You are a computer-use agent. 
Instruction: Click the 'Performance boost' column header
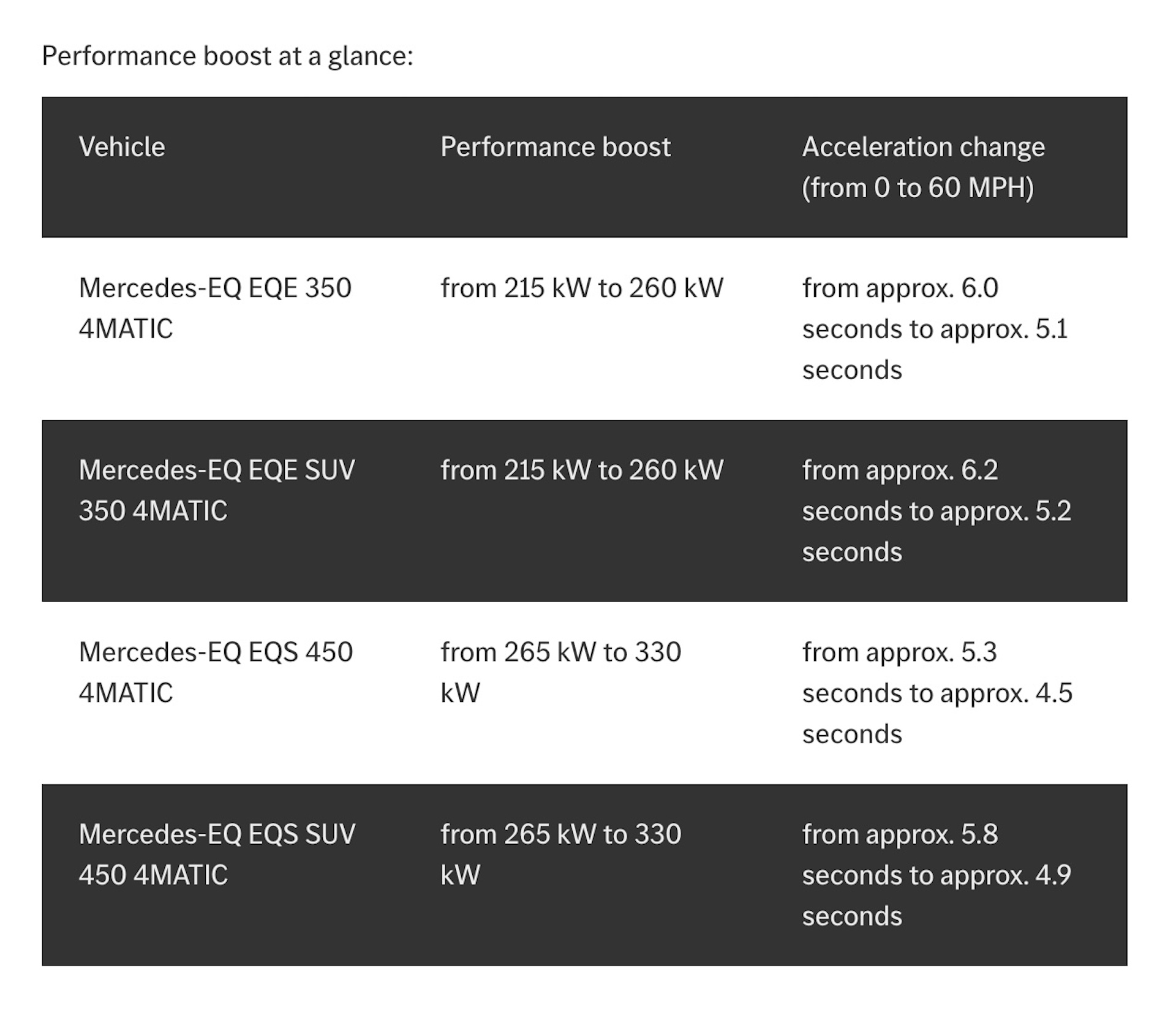[555, 147]
